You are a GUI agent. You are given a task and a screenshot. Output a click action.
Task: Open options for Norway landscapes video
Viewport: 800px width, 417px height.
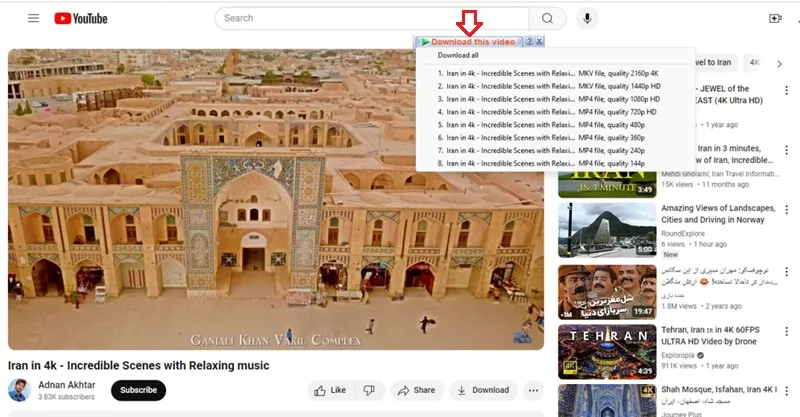point(786,210)
